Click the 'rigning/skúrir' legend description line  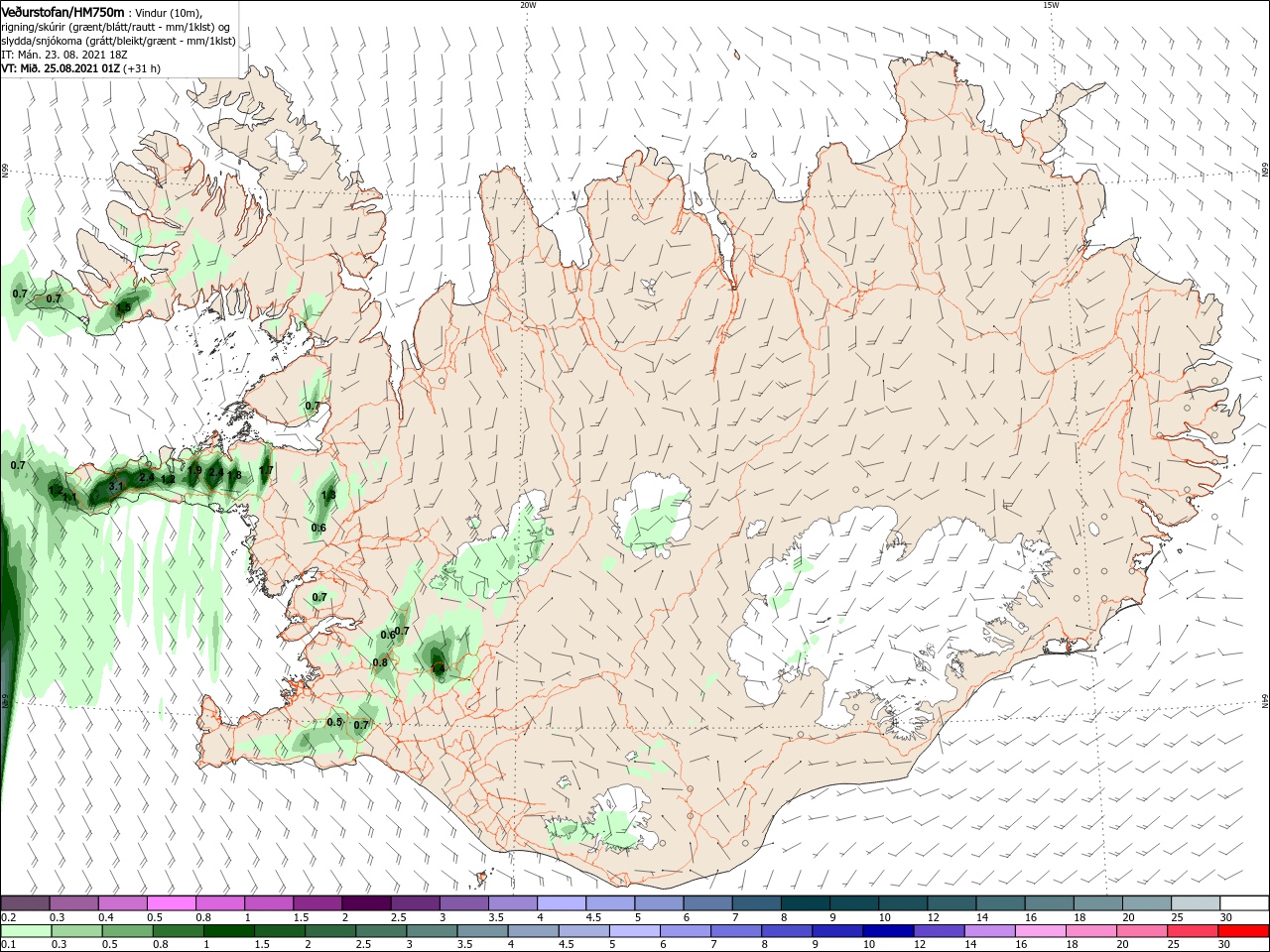pyautogui.click(x=117, y=27)
